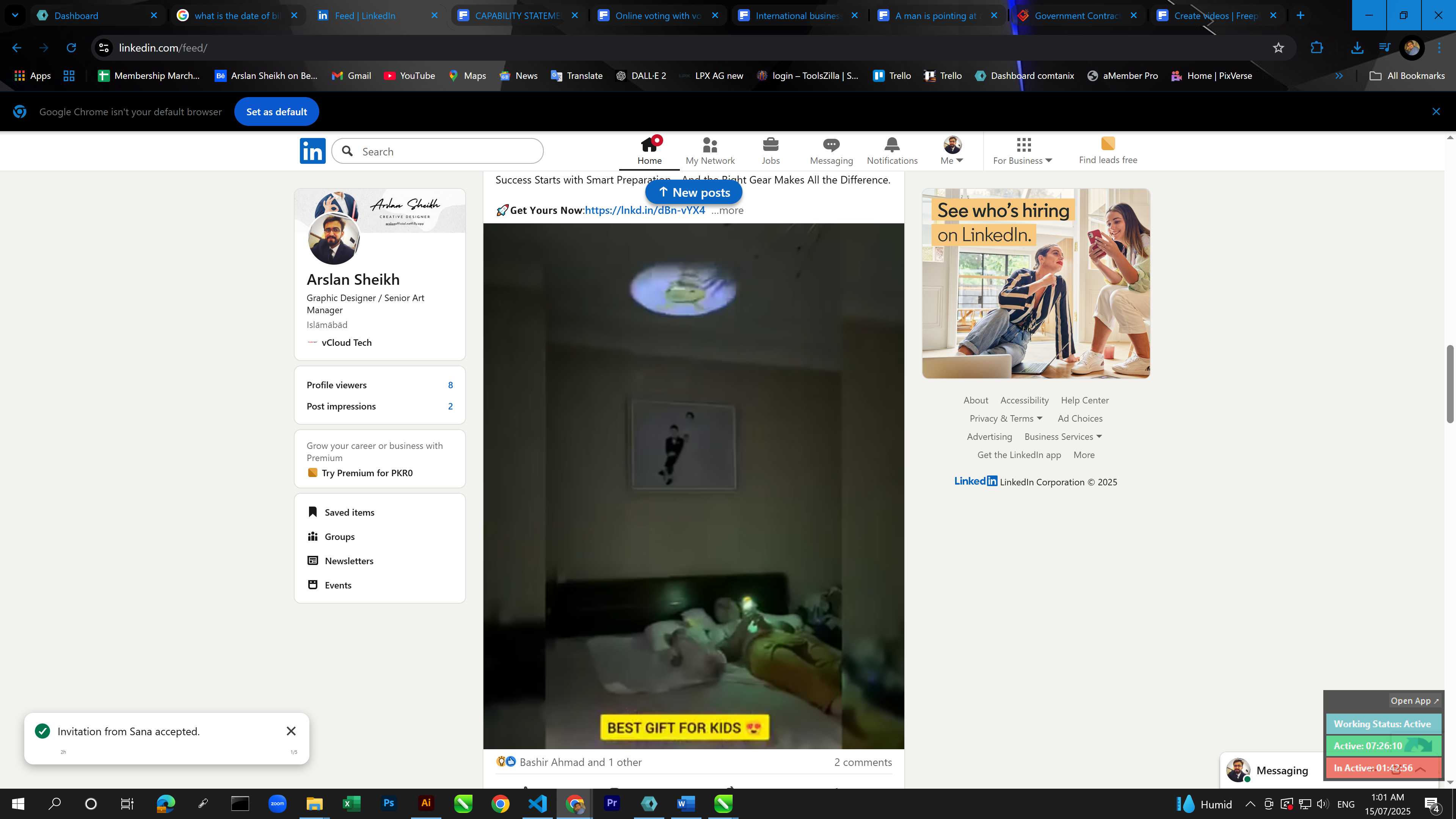Open Chrome three-dot menu
1456x819 pixels.
click(1439, 48)
